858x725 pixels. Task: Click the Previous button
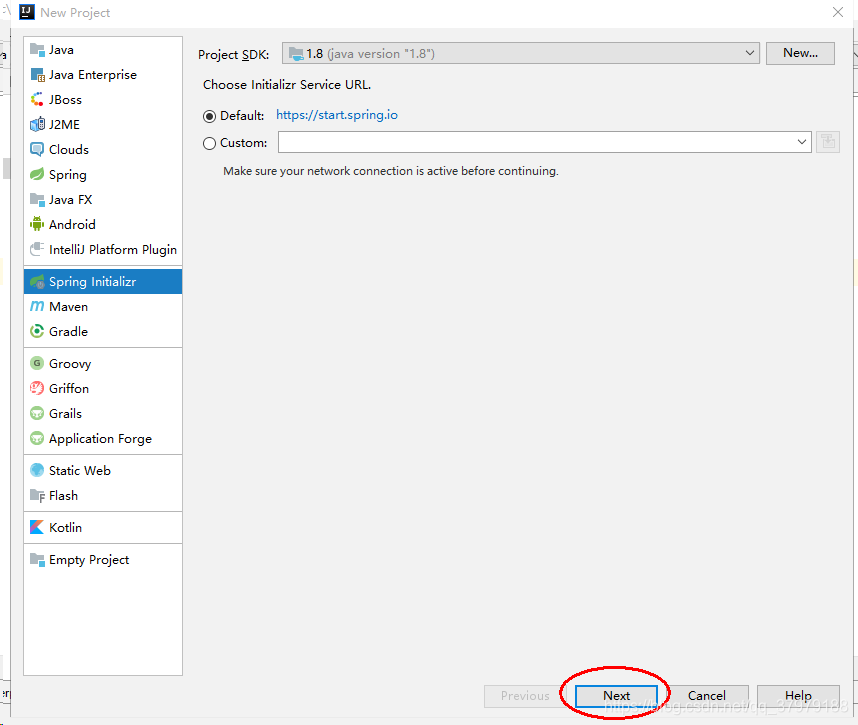click(x=525, y=695)
